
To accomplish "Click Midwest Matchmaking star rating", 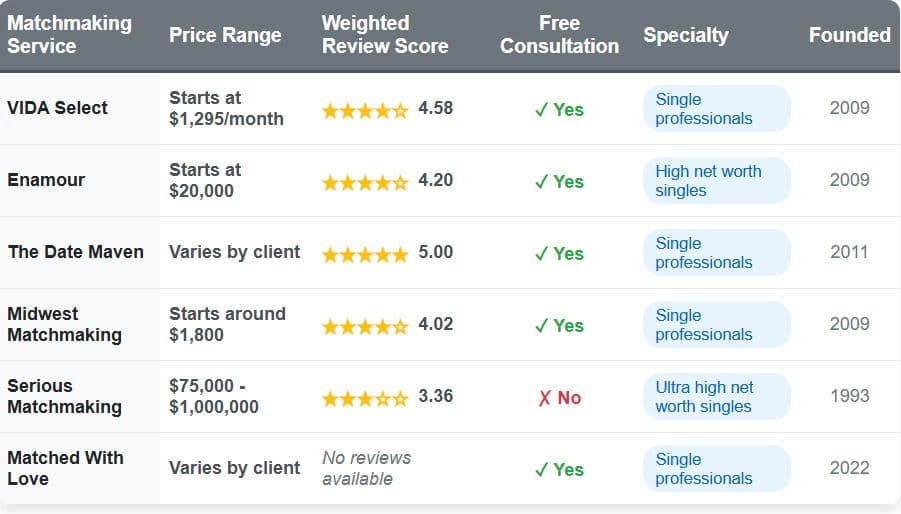I will tap(364, 325).
